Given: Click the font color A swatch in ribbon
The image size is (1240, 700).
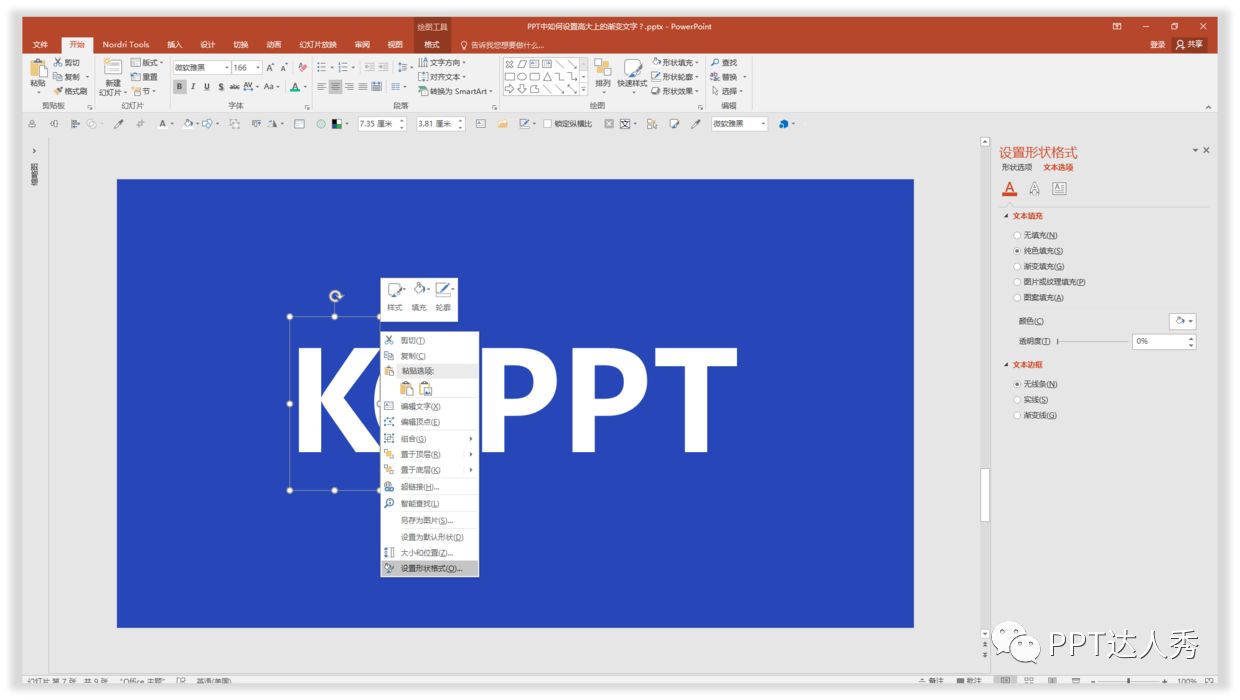Looking at the screenshot, I should tap(295, 87).
